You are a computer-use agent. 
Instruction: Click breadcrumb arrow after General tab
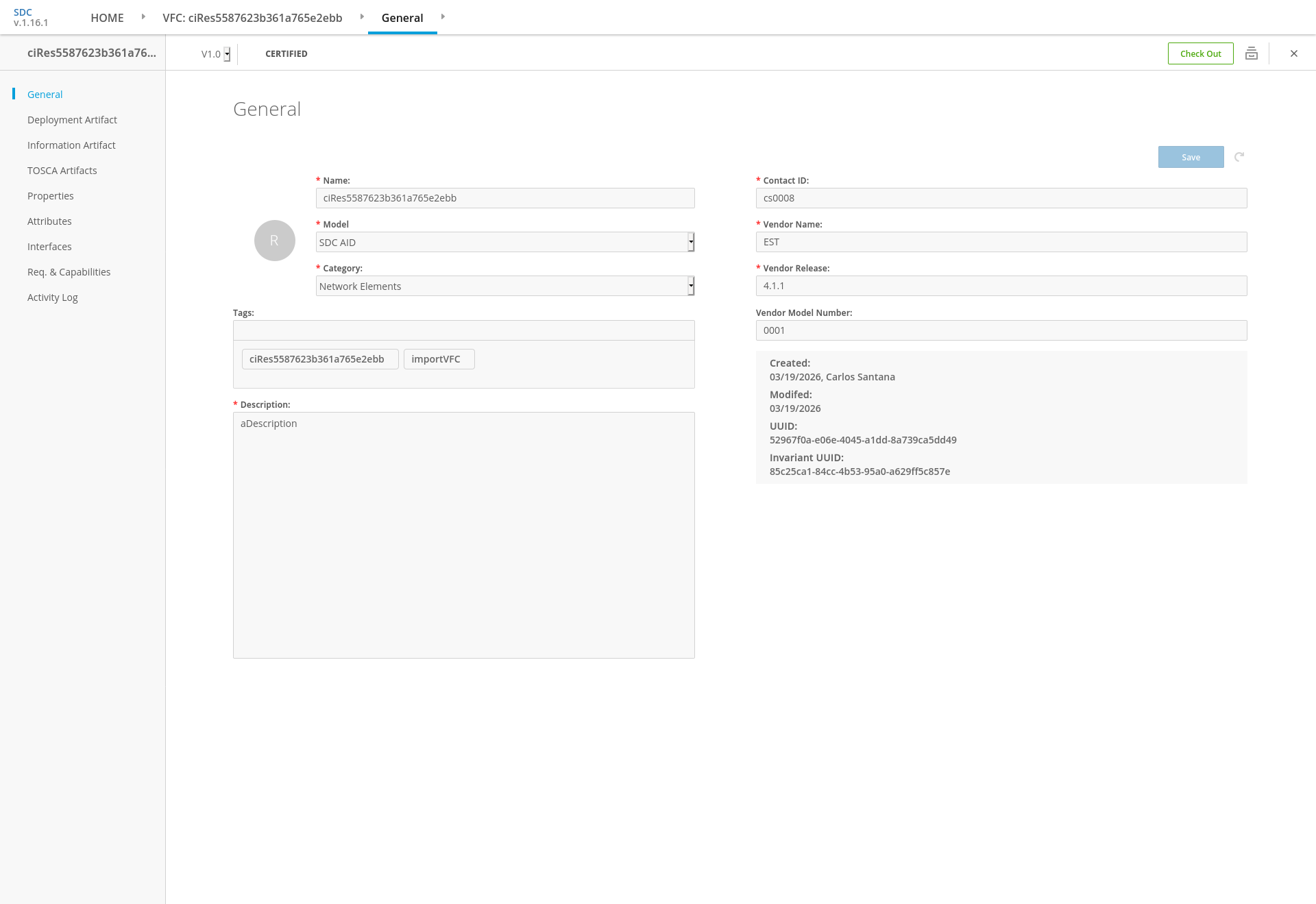tap(443, 17)
